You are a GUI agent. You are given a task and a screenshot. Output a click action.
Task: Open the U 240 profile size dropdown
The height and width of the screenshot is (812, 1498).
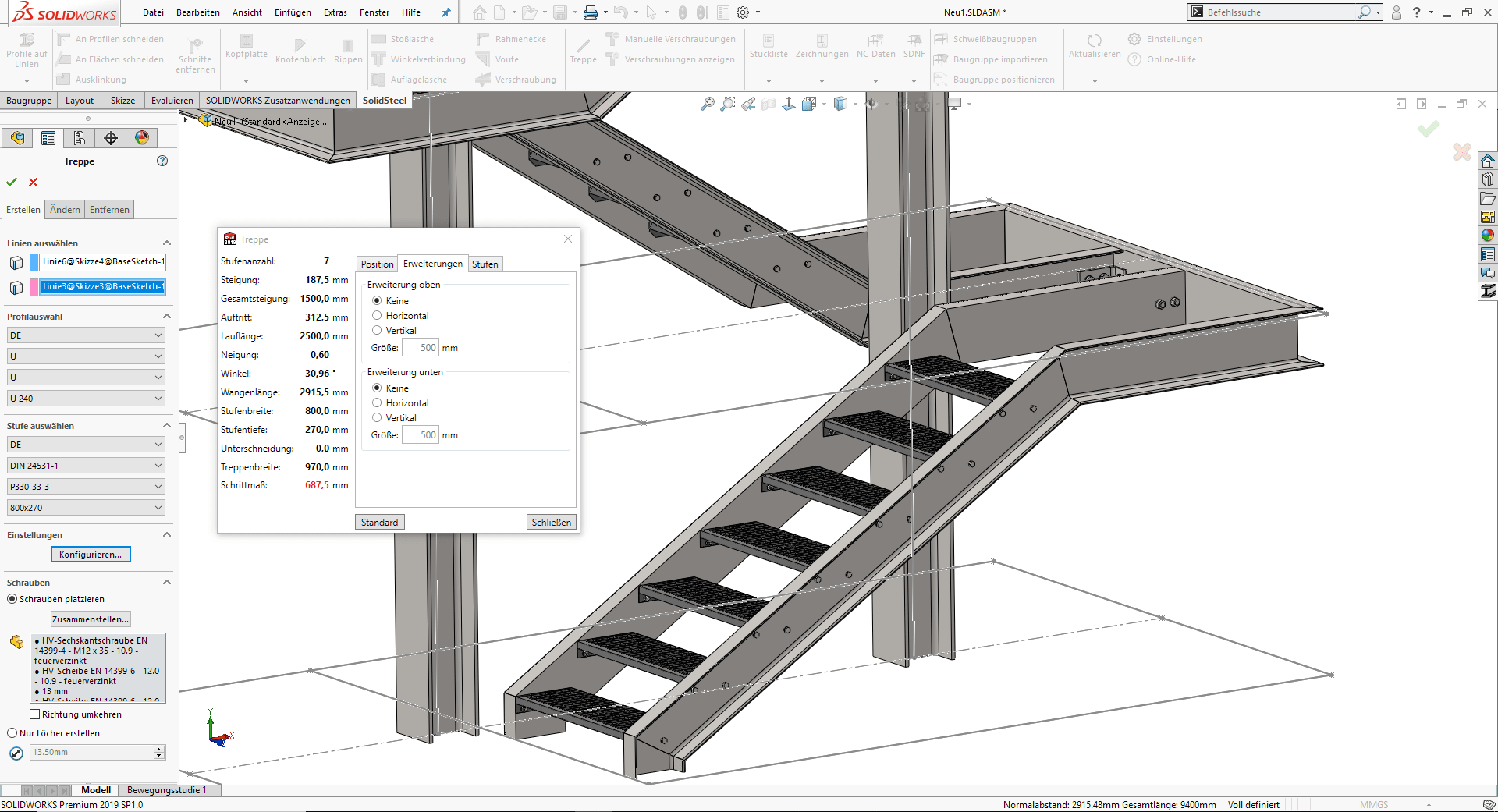pos(86,399)
